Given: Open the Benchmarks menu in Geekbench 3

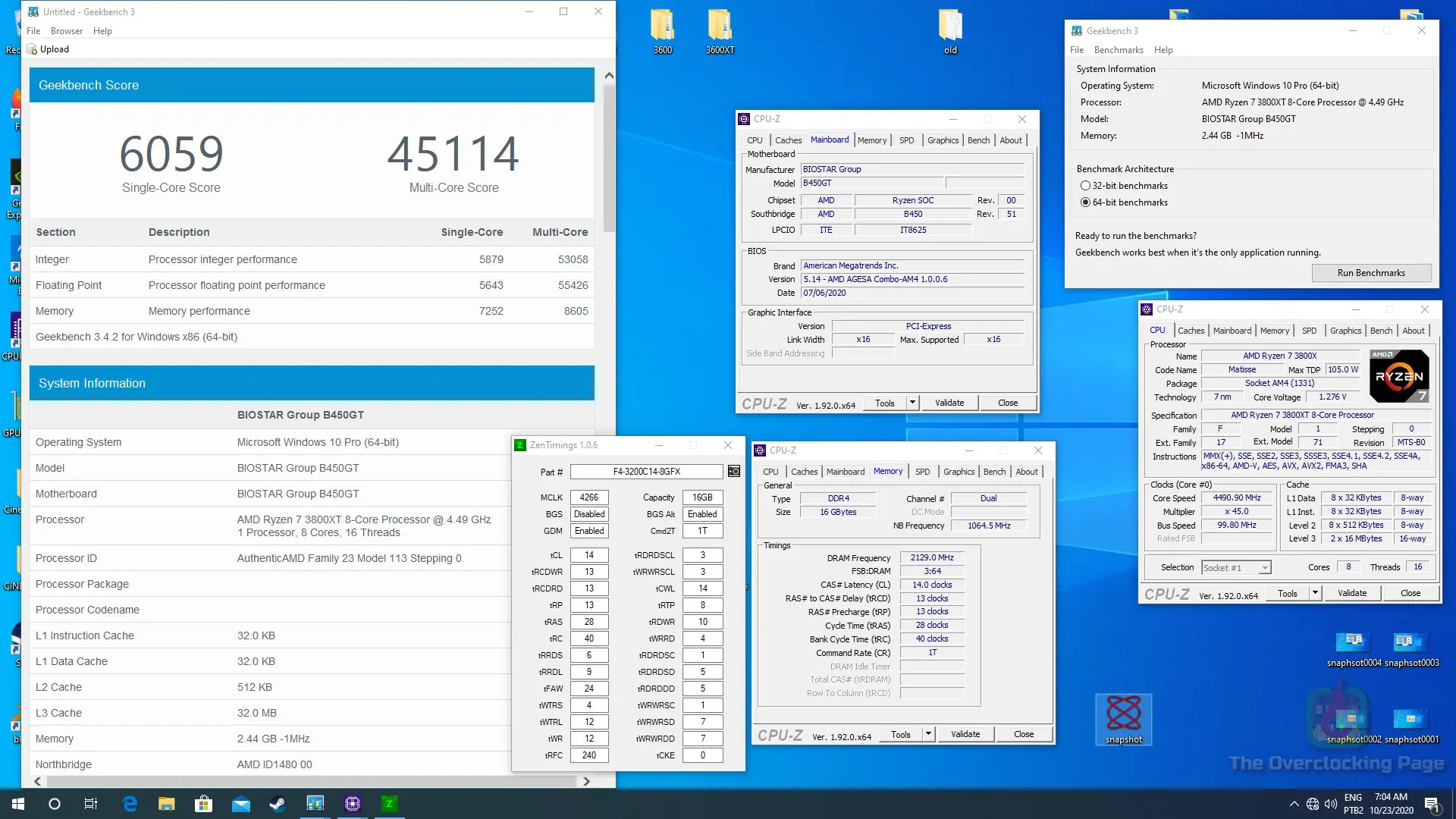Looking at the screenshot, I should tap(1119, 50).
